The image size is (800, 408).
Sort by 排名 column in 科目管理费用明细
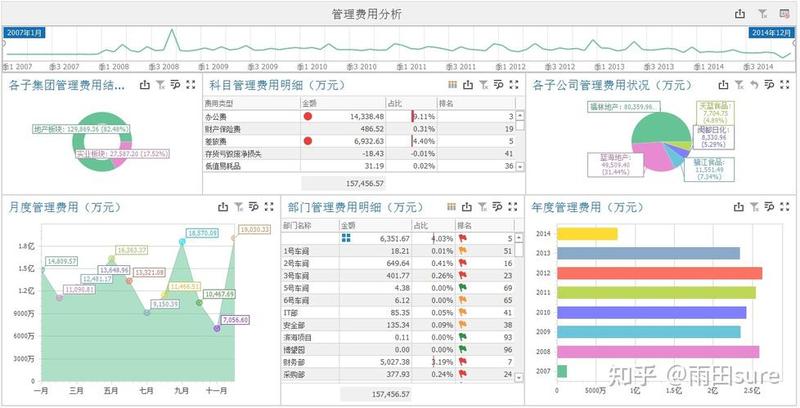coord(476,103)
